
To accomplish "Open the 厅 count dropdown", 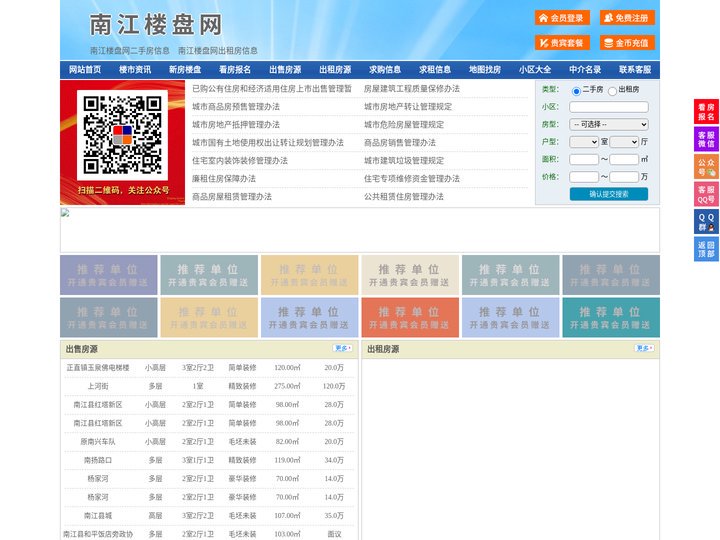I will pos(624,142).
